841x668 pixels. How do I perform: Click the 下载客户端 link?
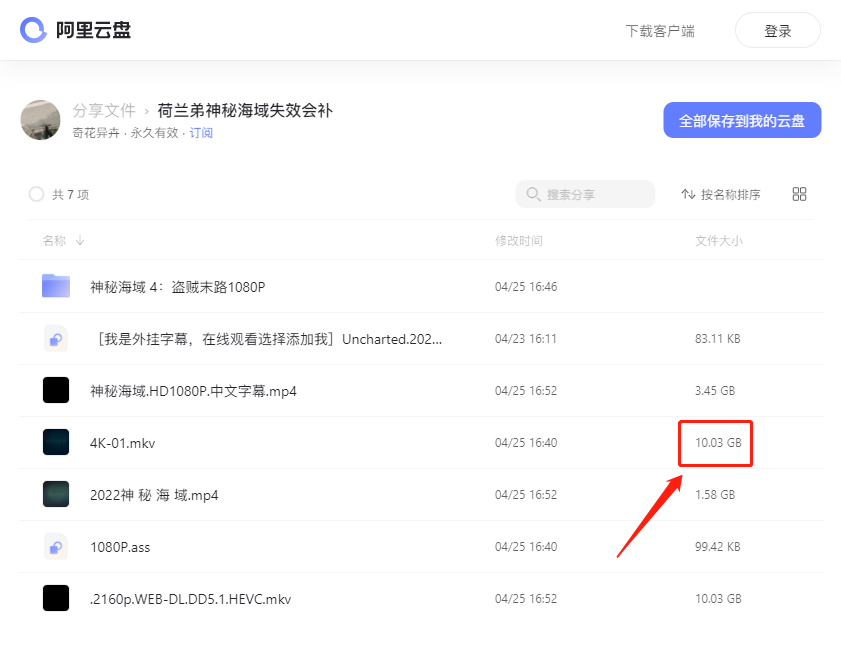(x=660, y=31)
